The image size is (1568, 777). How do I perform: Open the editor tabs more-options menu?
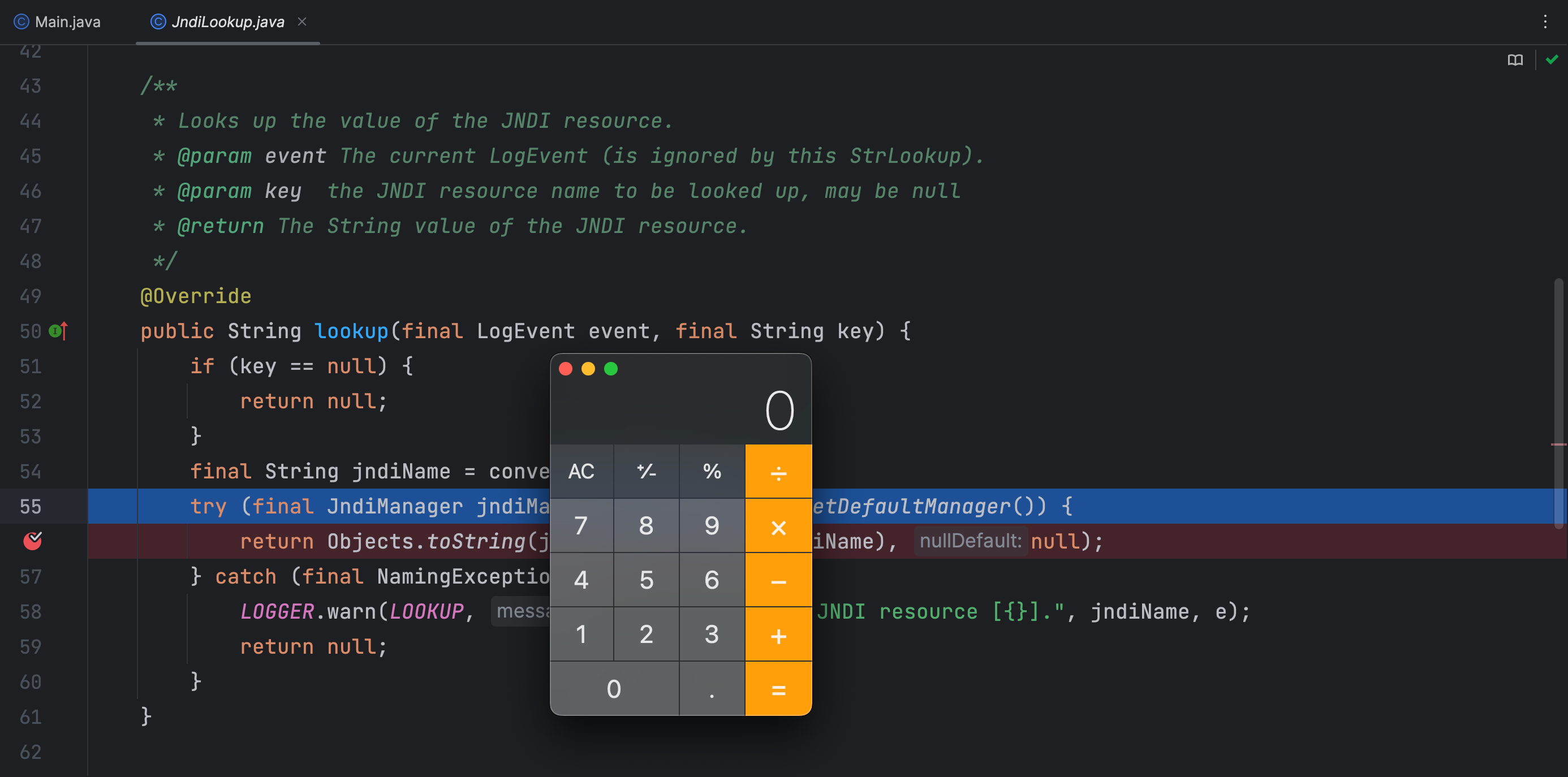(1545, 22)
